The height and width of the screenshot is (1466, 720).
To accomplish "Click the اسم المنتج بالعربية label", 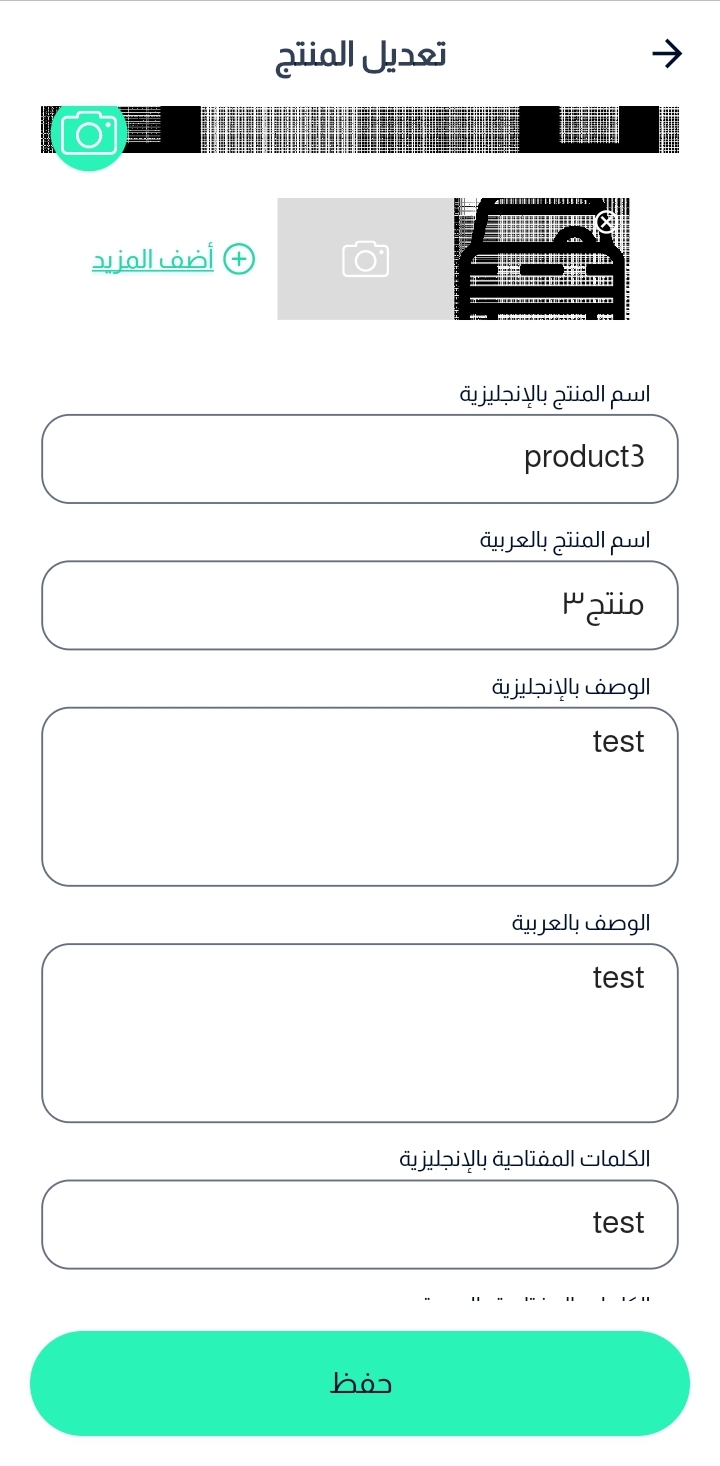I will [565, 540].
